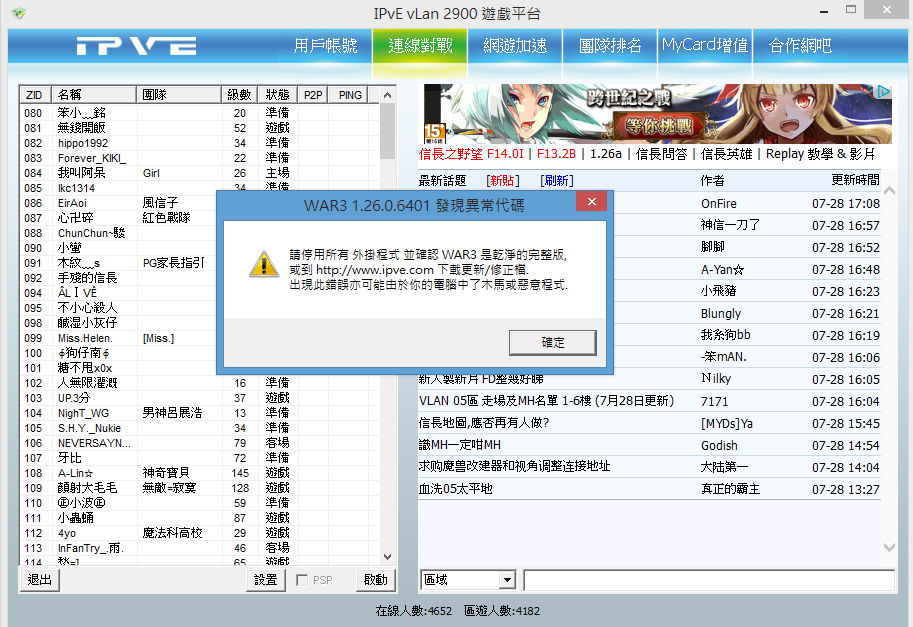Select user InFanTry_雨. in row 113
Viewport: 913px width, 627px height.
coord(200,548)
